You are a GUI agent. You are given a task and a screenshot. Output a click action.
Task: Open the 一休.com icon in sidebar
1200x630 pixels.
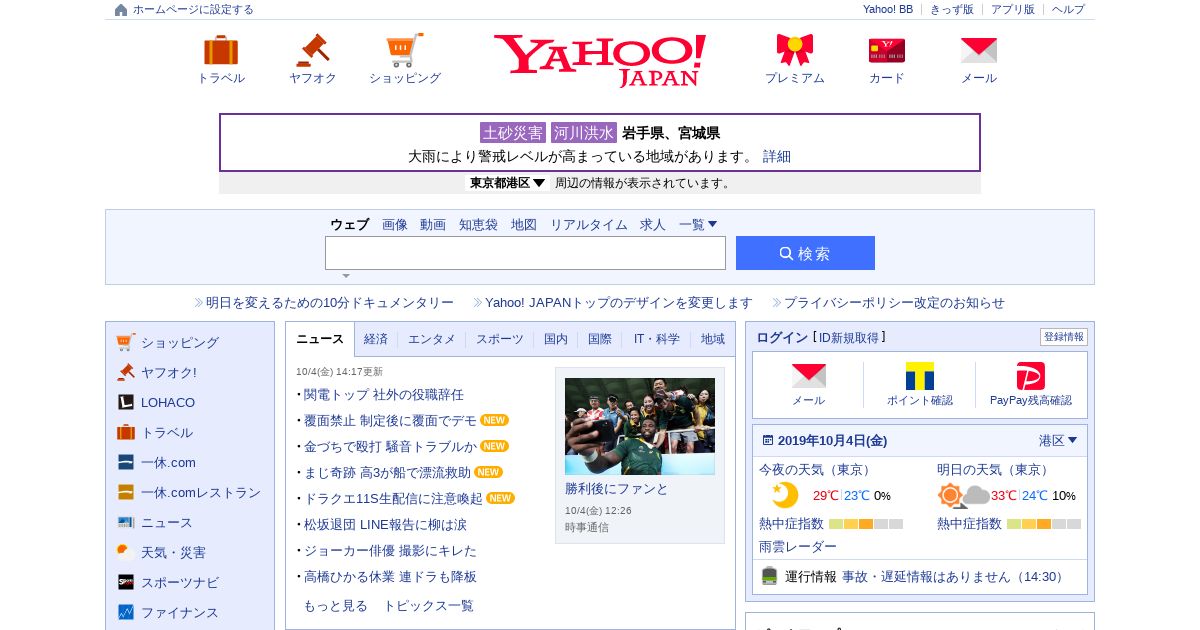pyautogui.click(x=125, y=462)
